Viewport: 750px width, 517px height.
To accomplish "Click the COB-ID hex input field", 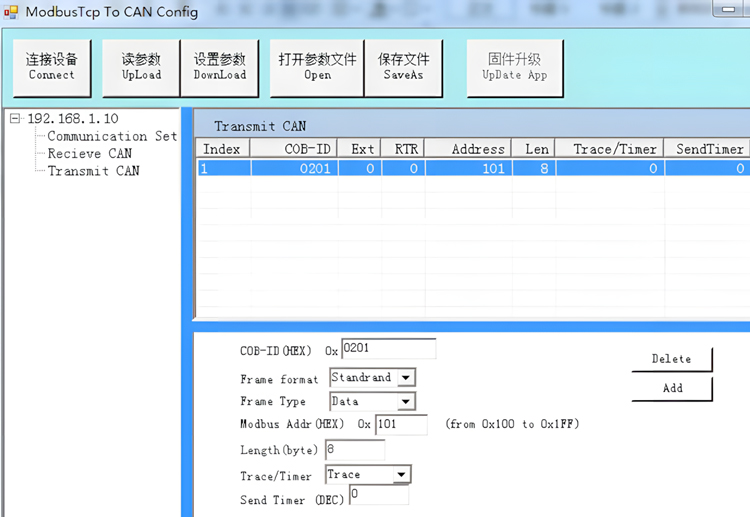I will [388, 348].
